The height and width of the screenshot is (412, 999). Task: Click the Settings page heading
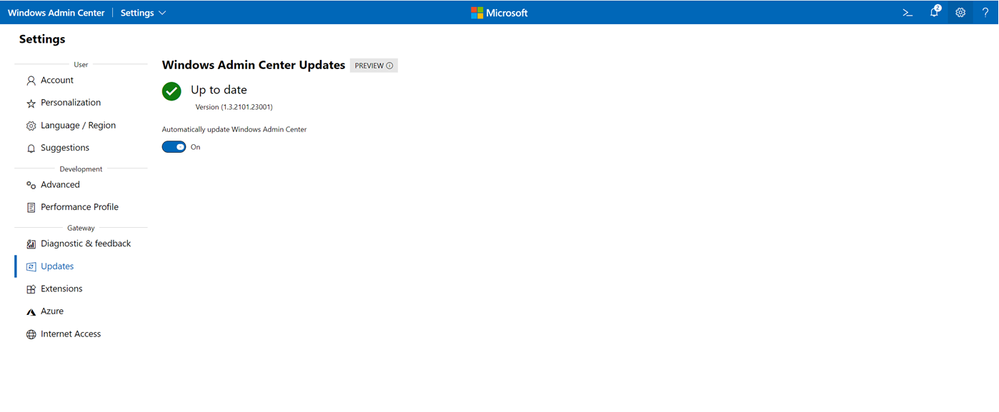42,39
